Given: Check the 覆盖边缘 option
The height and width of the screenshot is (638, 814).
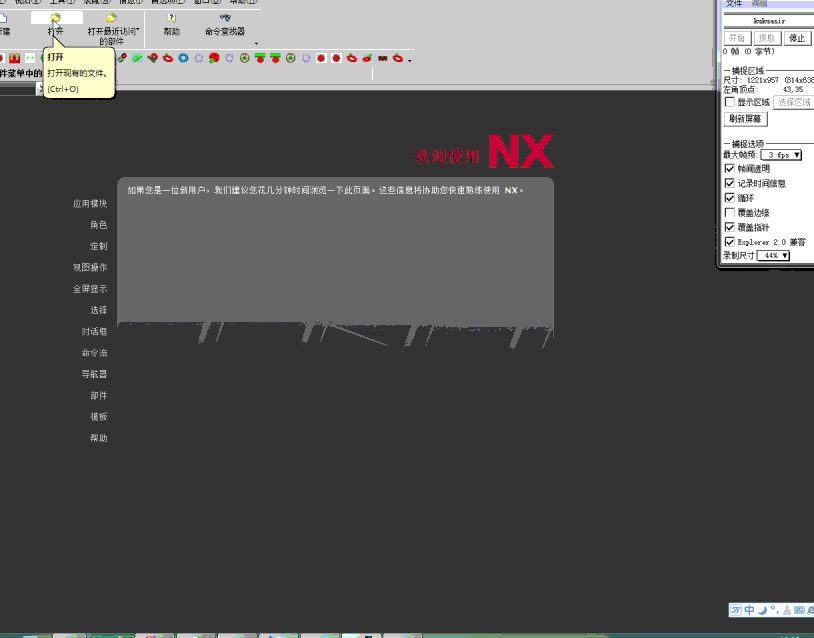Looking at the screenshot, I should tap(729, 212).
